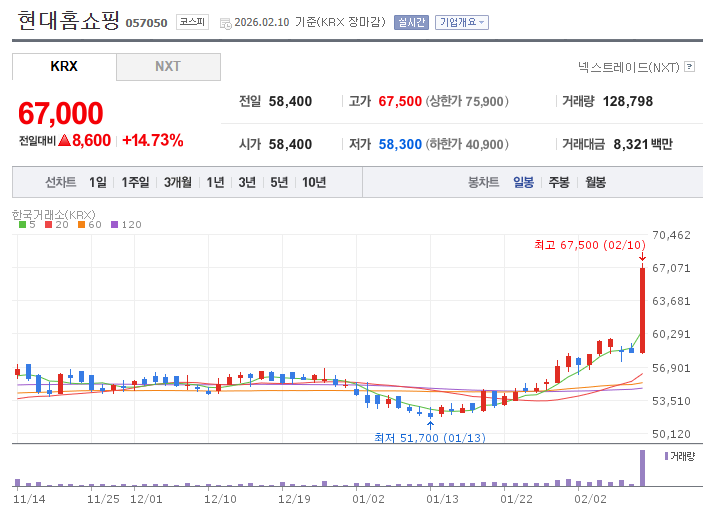Select the 10년 line chart period
This screenshot has height=508, width=703.
point(314,182)
